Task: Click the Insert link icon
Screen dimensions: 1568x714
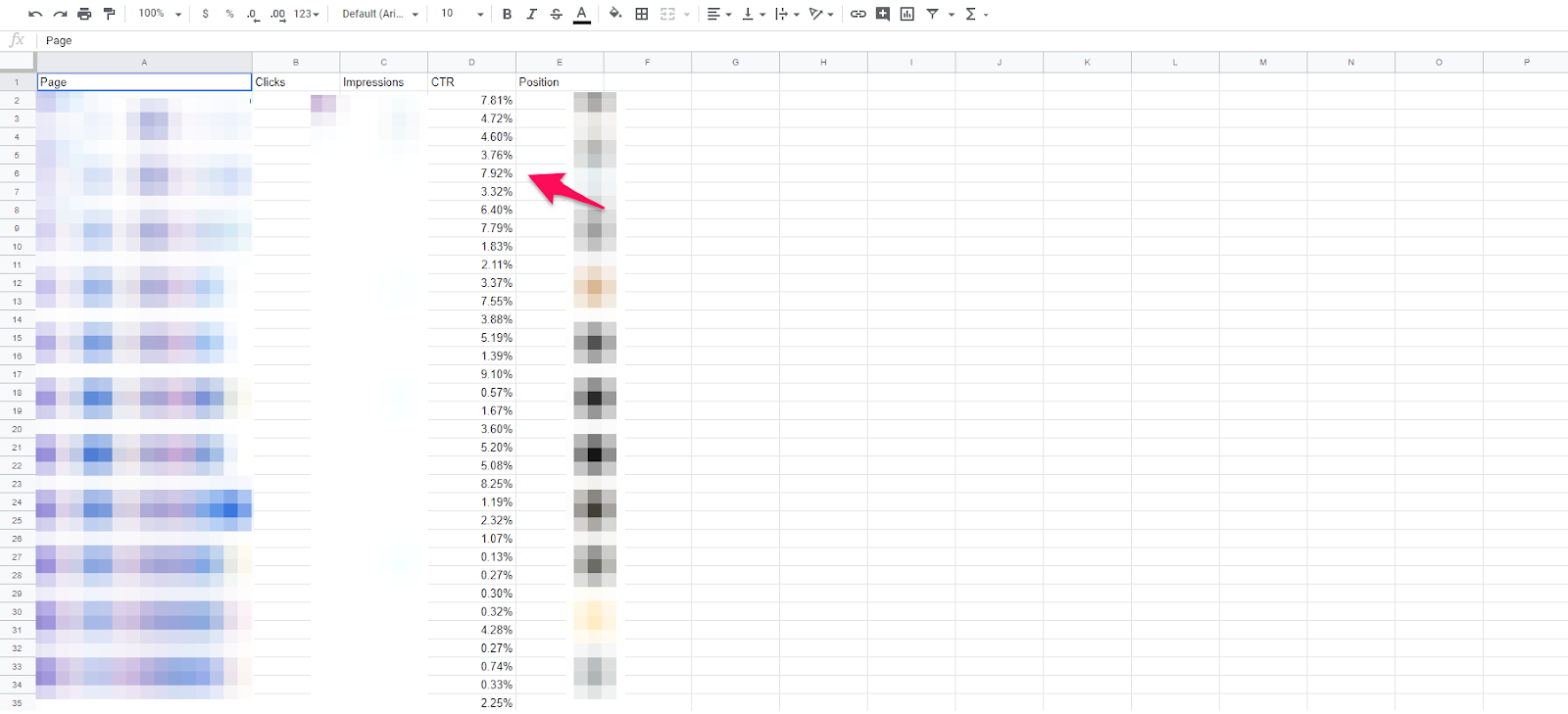Action: (x=858, y=14)
